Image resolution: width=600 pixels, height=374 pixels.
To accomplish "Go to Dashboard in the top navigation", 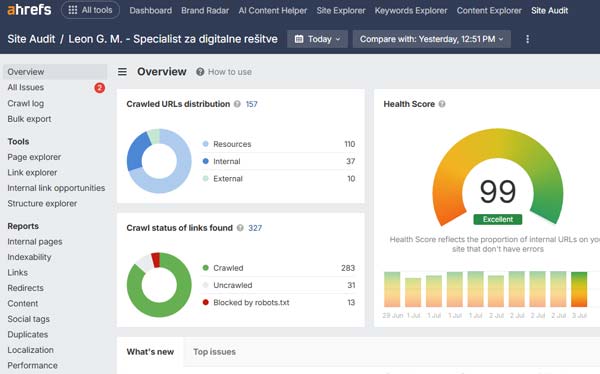I will pyautogui.click(x=150, y=10).
